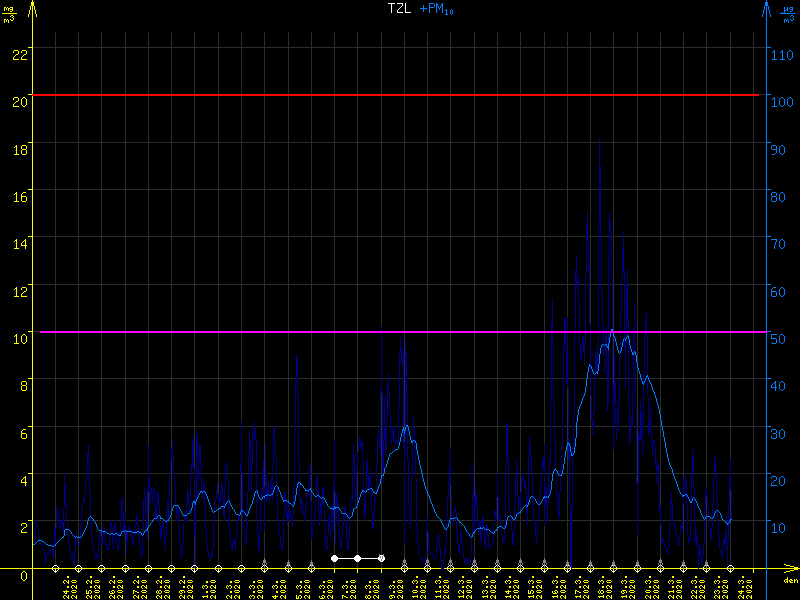Viewport: 800px width, 600px height.
Task: Click the 10 value on left axis
Action: pyautogui.click(x=19, y=338)
